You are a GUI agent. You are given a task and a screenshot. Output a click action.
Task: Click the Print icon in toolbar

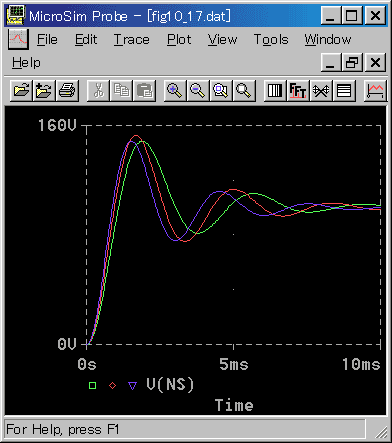(67, 90)
